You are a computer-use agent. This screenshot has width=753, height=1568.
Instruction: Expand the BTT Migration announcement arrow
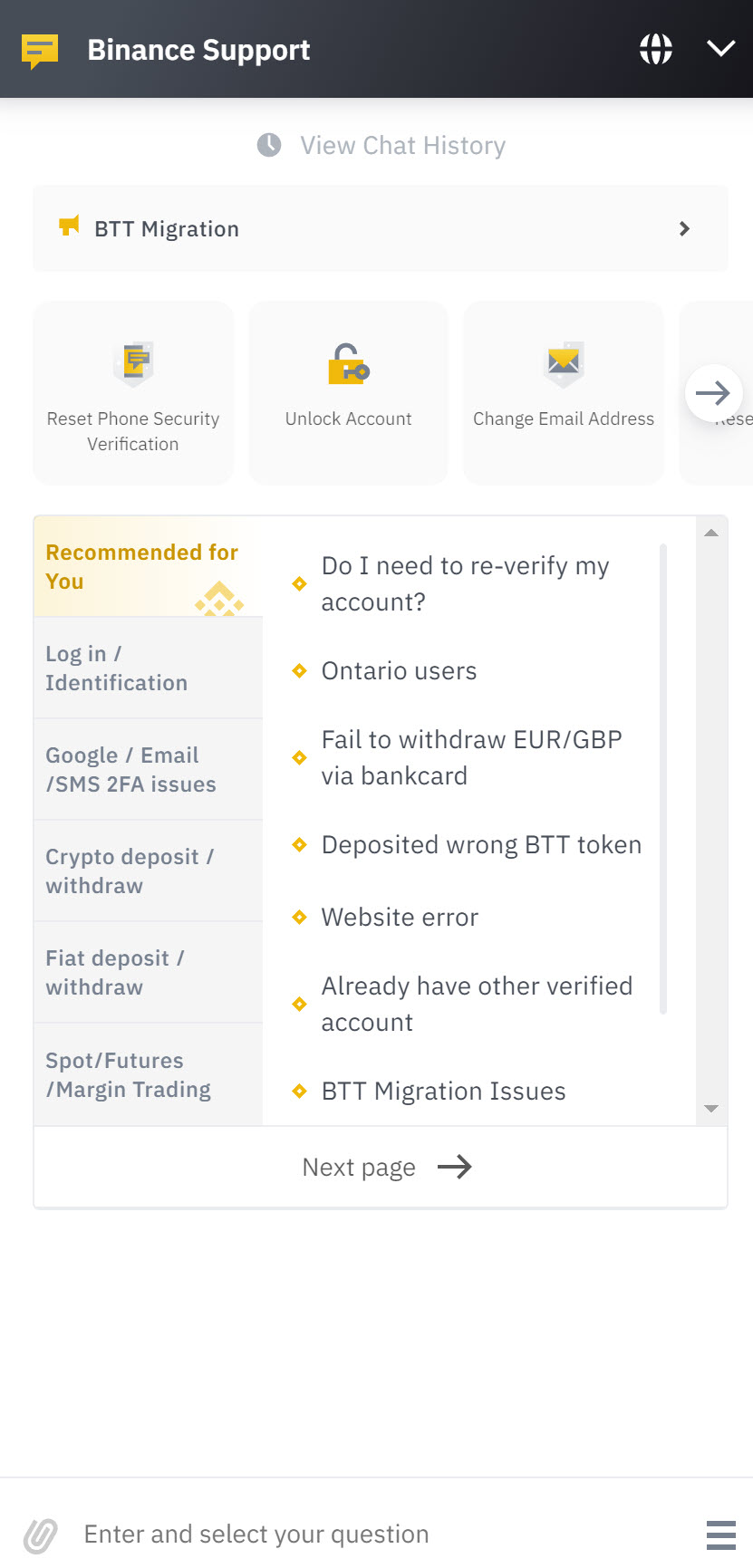tap(685, 229)
